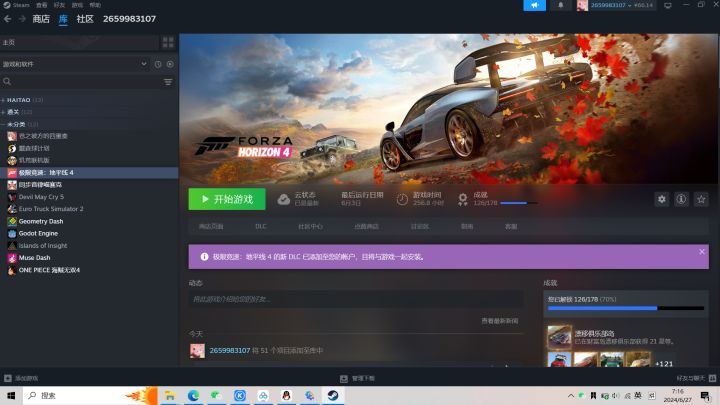Open the DLC tab under the play bar
Image resolution: width=720 pixels, height=405 pixels.
(x=261, y=226)
